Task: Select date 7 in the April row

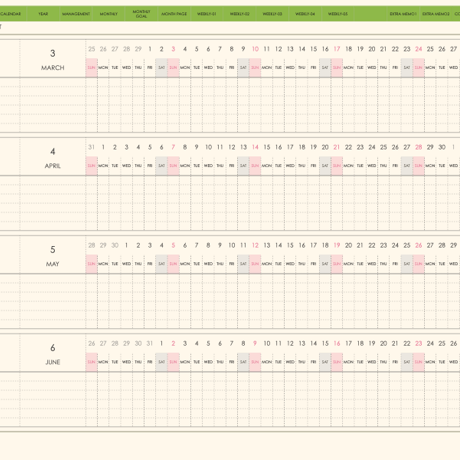Action: point(173,147)
